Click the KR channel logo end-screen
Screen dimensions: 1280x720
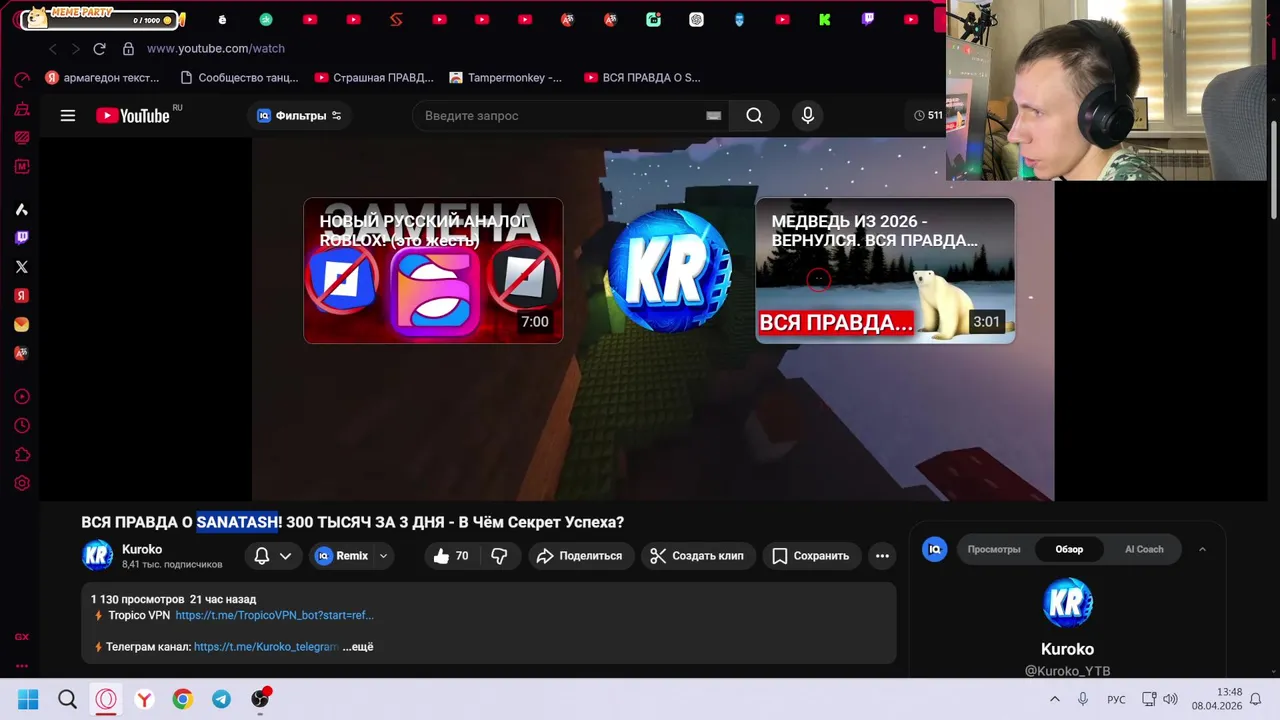pos(669,270)
